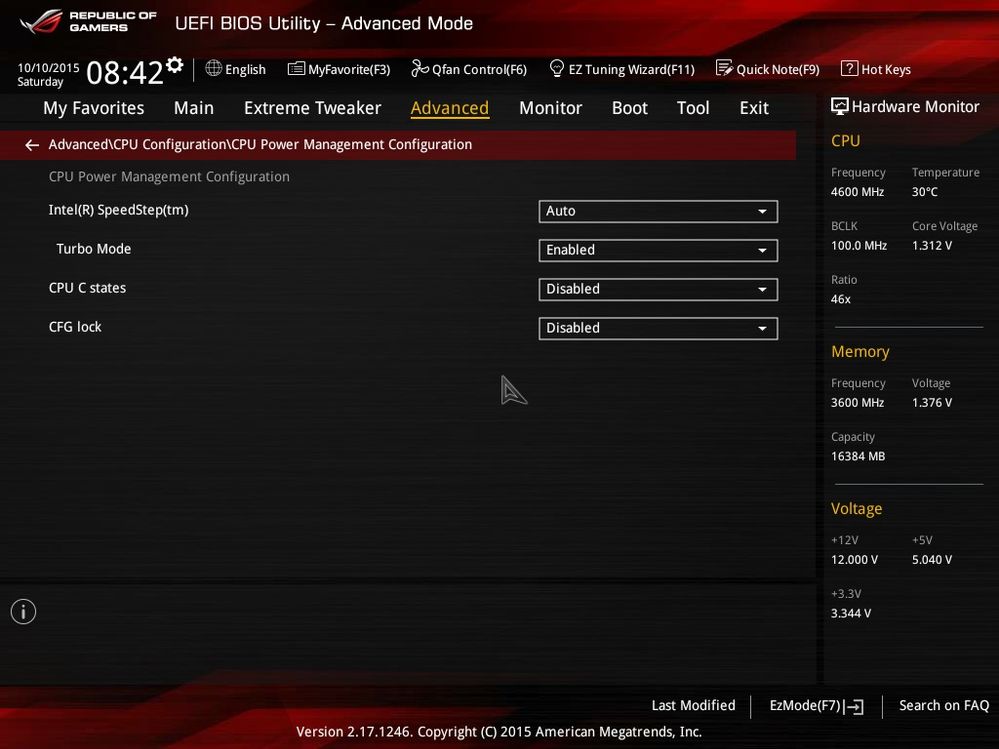Click the +5V 5.040 V reading
The width and height of the screenshot is (999, 749).
coord(931,560)
